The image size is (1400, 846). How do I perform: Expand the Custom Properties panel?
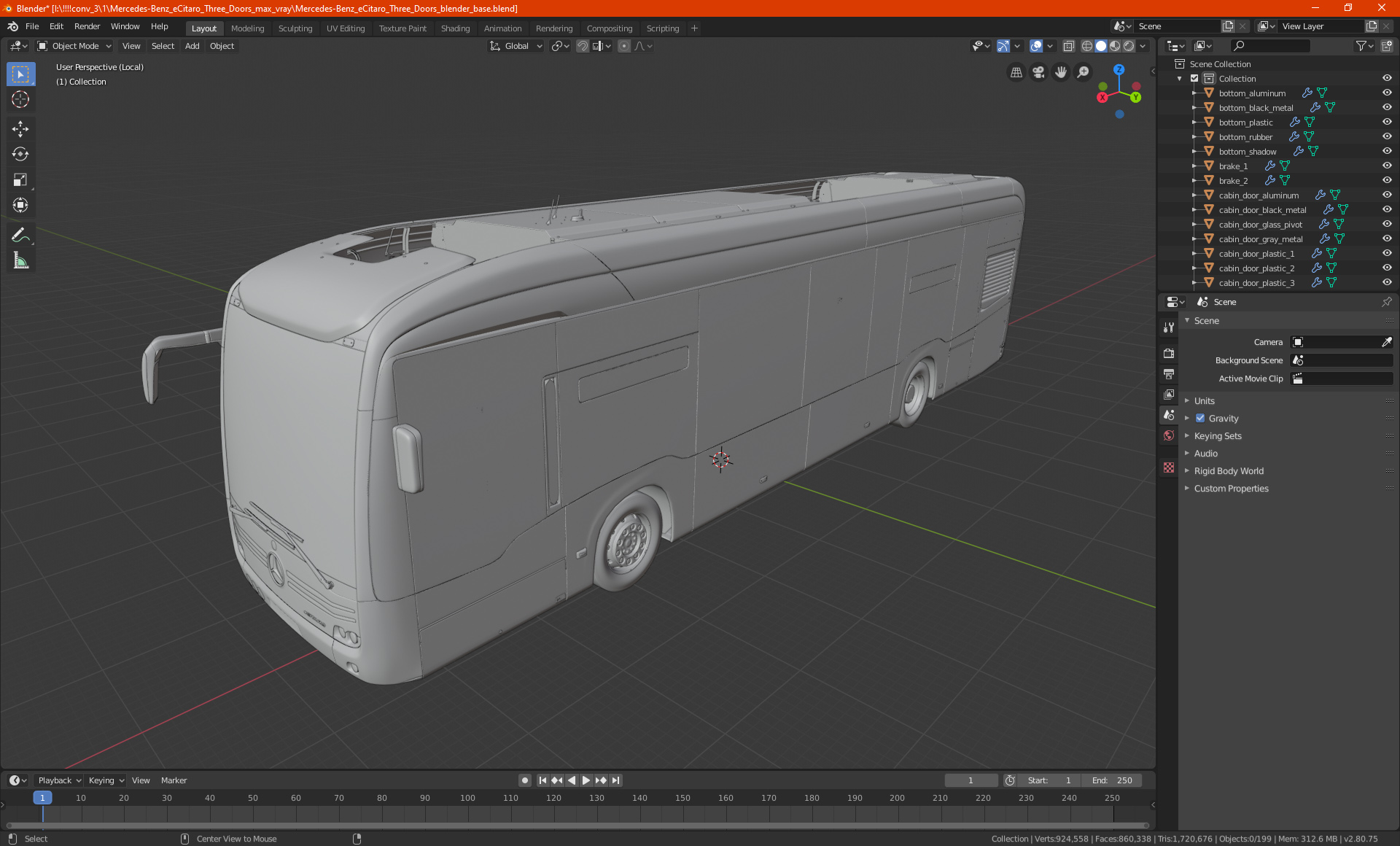coord(1231,488)
